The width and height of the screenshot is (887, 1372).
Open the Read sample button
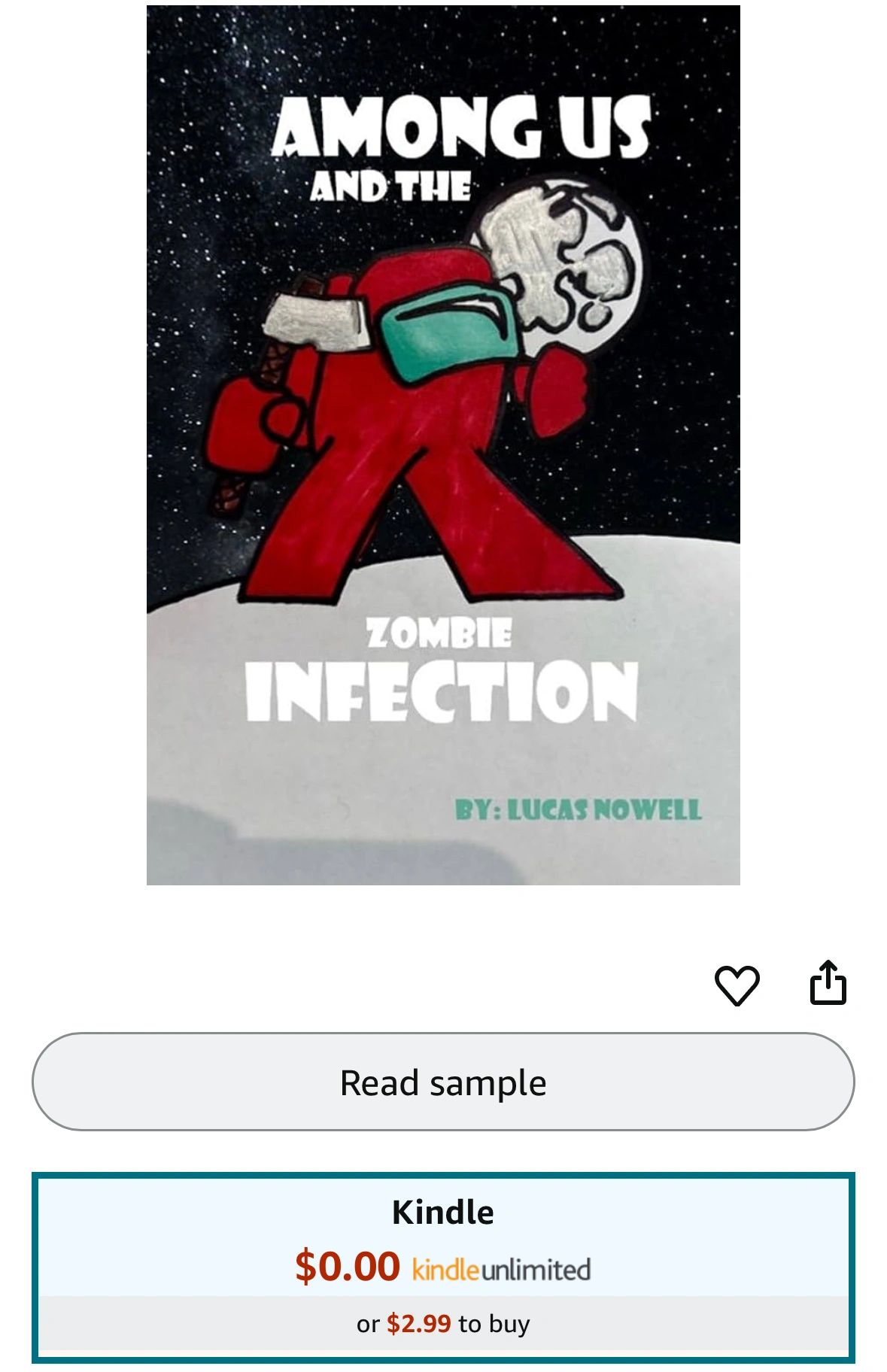[x=443, y=1082]
